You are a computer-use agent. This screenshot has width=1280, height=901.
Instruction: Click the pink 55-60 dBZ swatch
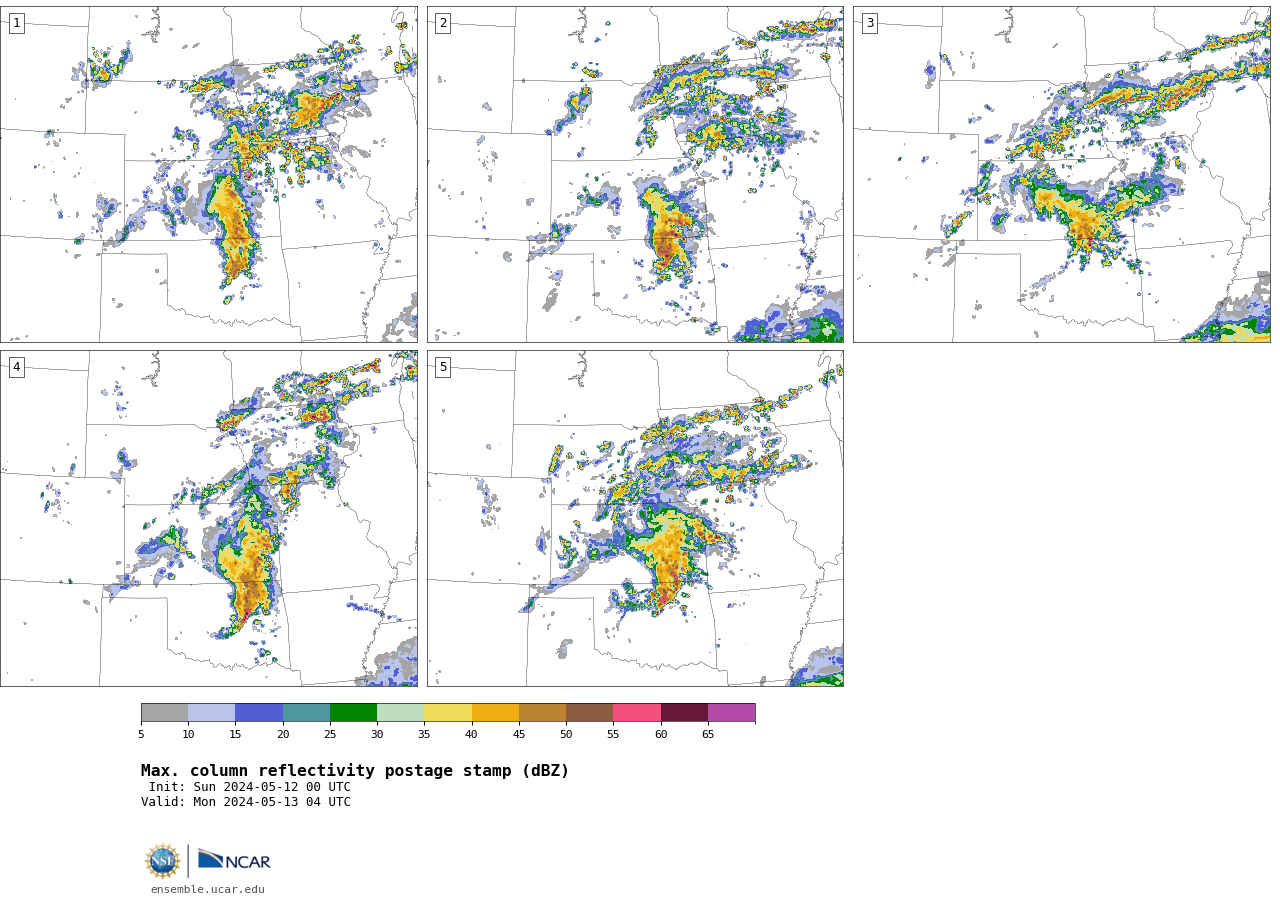point(637,712)
